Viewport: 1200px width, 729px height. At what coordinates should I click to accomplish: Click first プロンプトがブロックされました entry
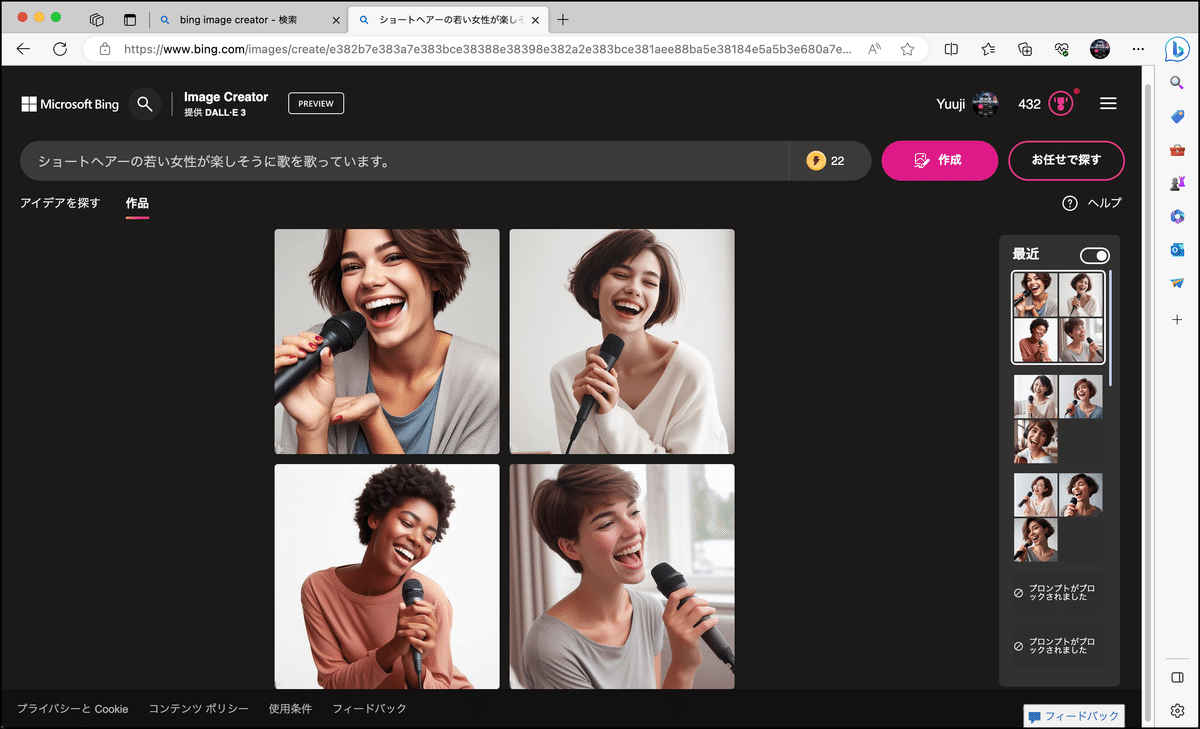(x=1058, y=593)
